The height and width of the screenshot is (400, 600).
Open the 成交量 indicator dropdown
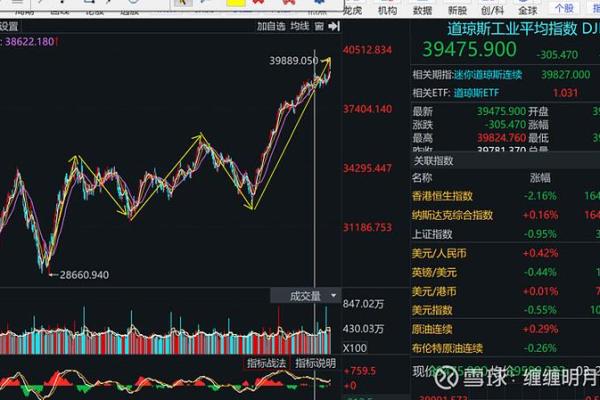[x=305, y=296]
